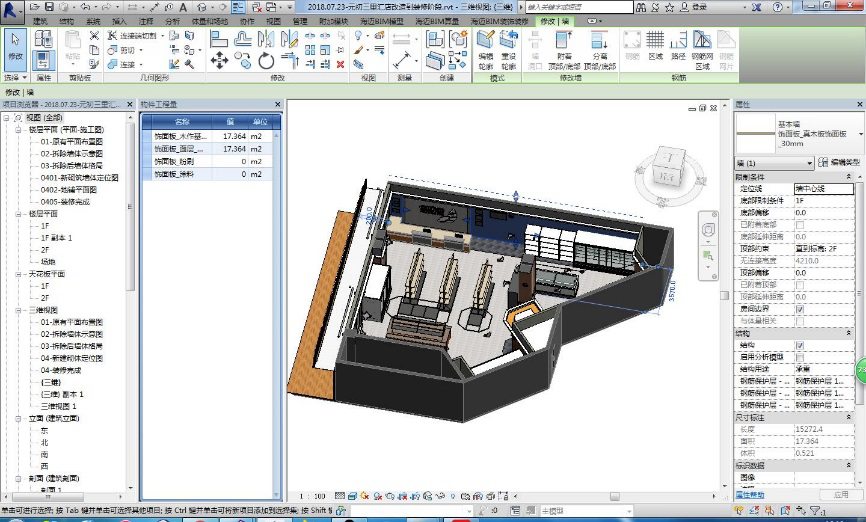Select the Modify arrow tool
Image resolution: width=866 pixels, height=522 pixels.
15,49
